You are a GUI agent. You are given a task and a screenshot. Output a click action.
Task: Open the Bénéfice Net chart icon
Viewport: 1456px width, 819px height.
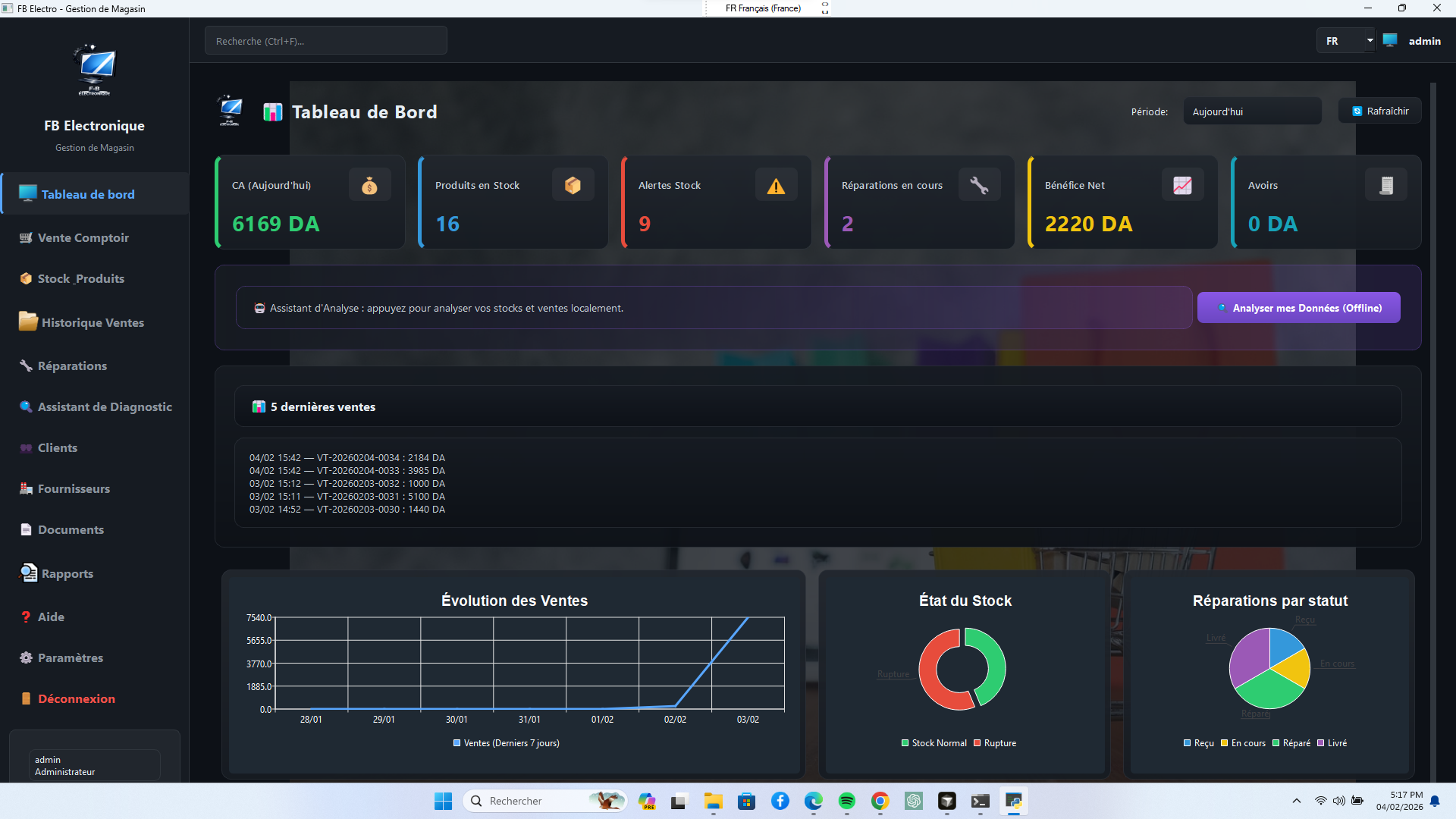1182,184
